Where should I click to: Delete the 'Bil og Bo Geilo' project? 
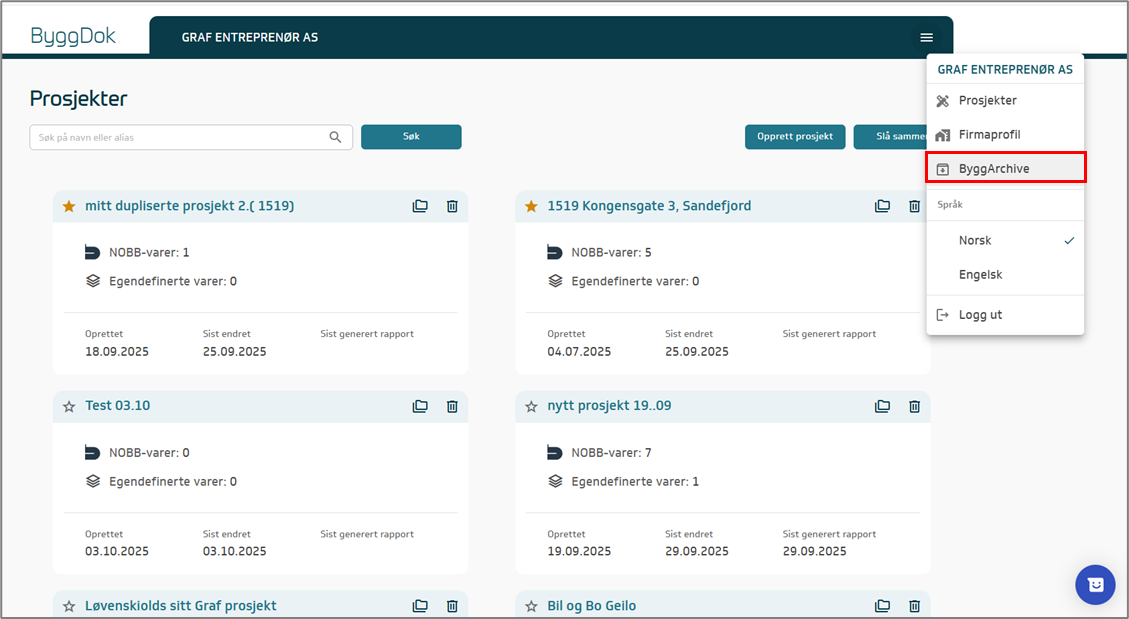(x=914, y=606)
